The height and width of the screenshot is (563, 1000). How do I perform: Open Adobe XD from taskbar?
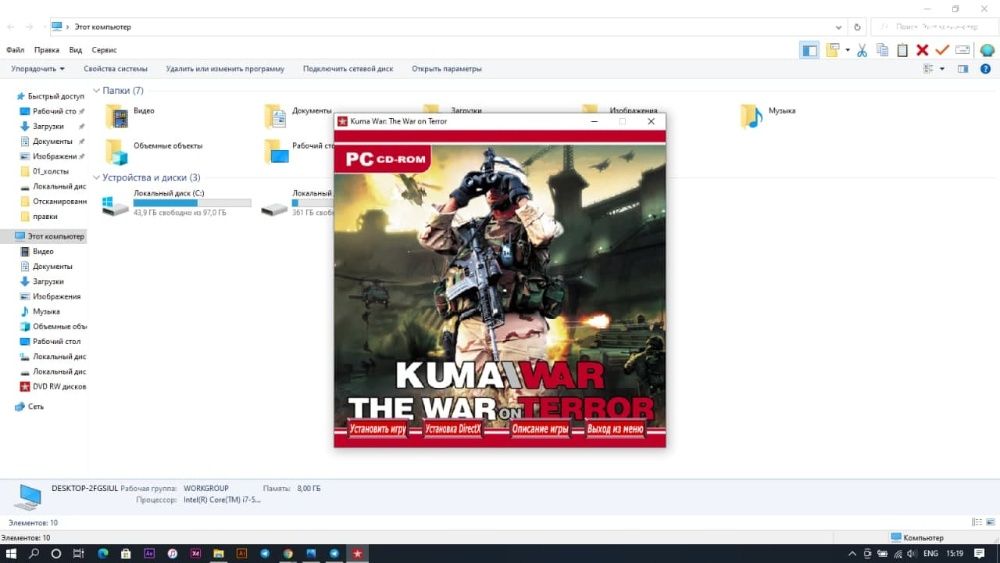point(195,553)
